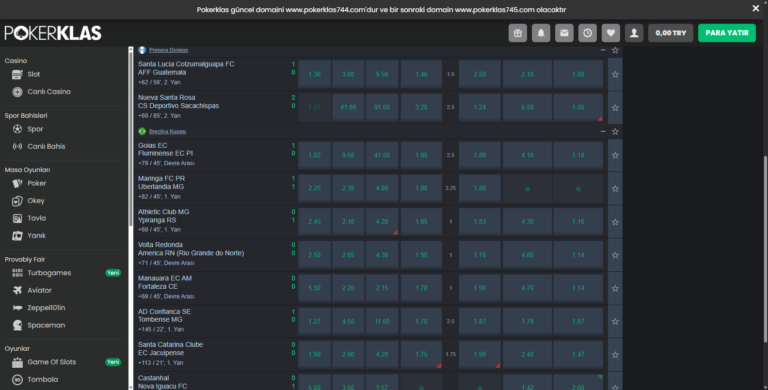Open bet history clock icon

(587, 33)
